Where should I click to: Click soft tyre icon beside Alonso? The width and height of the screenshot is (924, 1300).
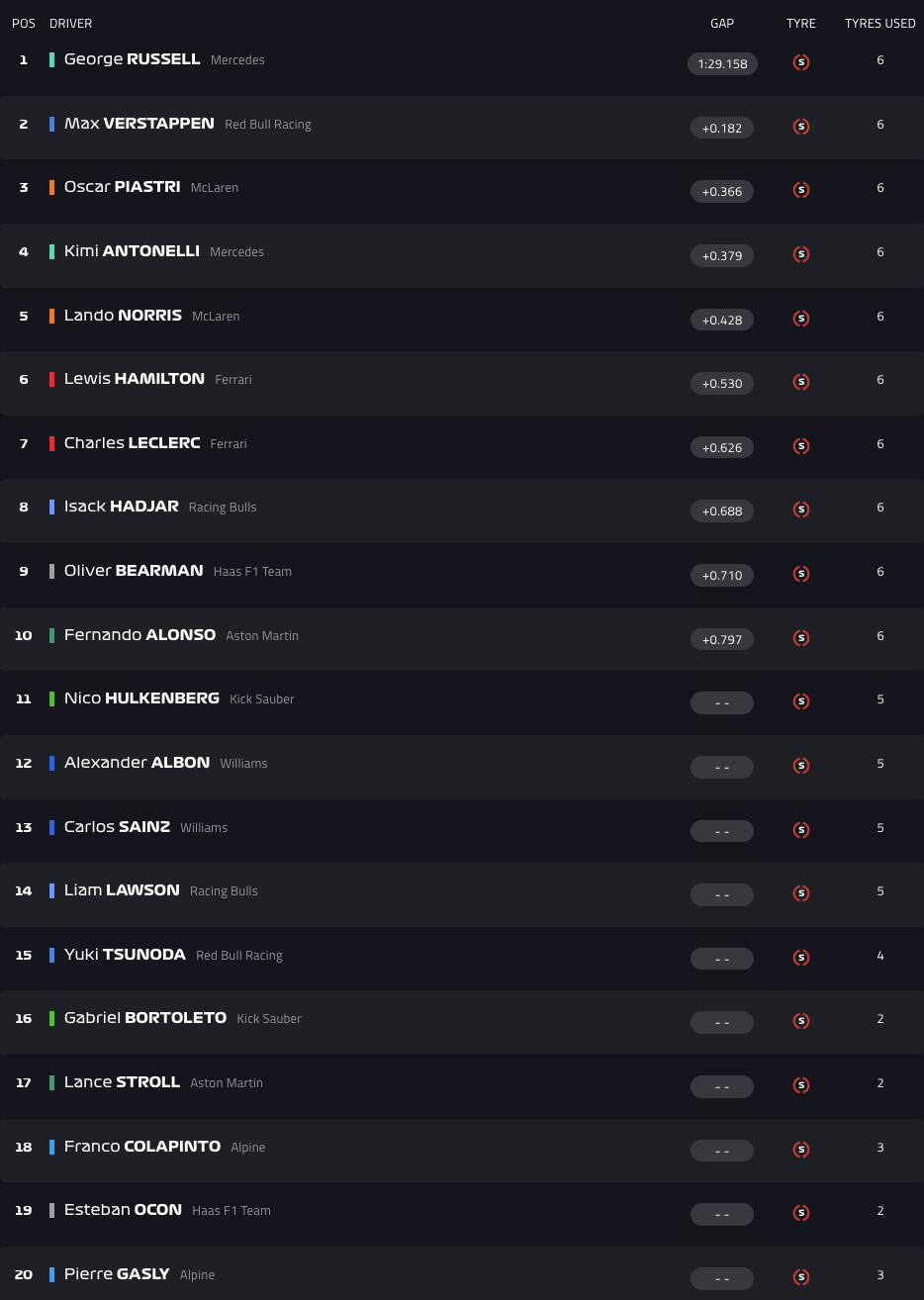(x=801, y=638)
